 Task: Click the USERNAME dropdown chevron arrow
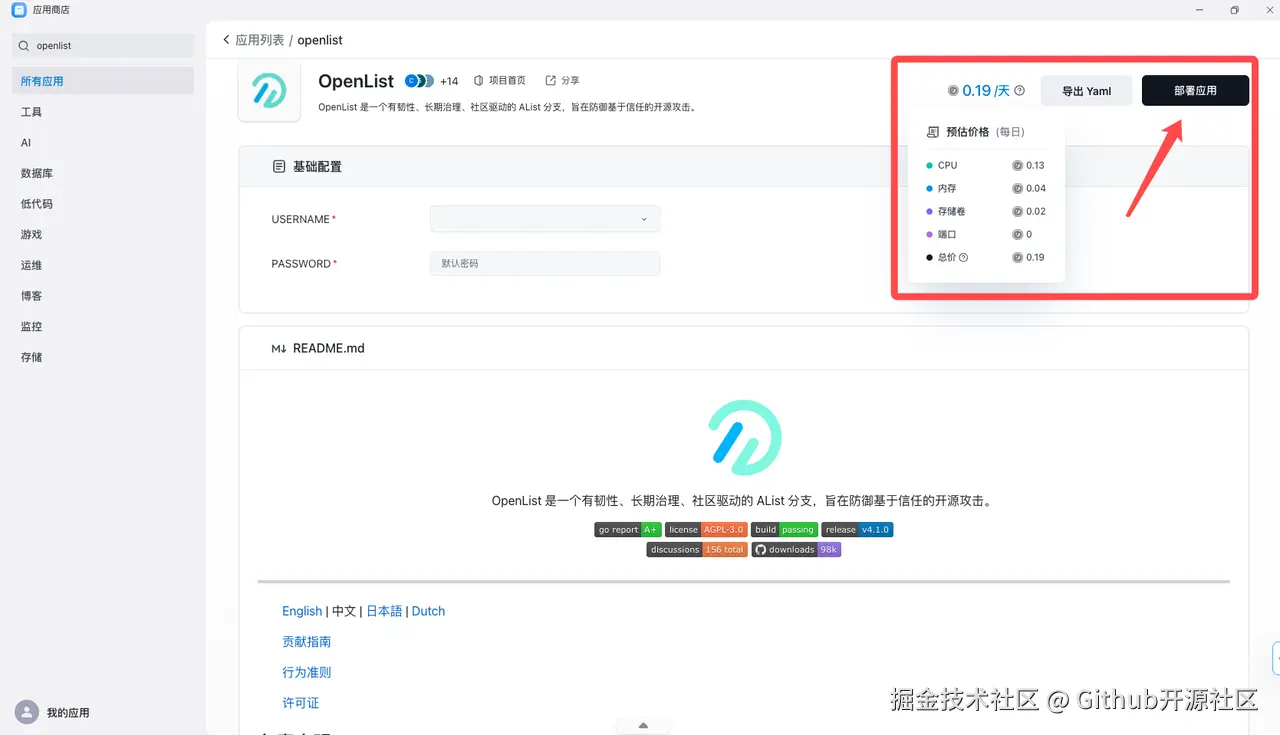tap(645, 219)
